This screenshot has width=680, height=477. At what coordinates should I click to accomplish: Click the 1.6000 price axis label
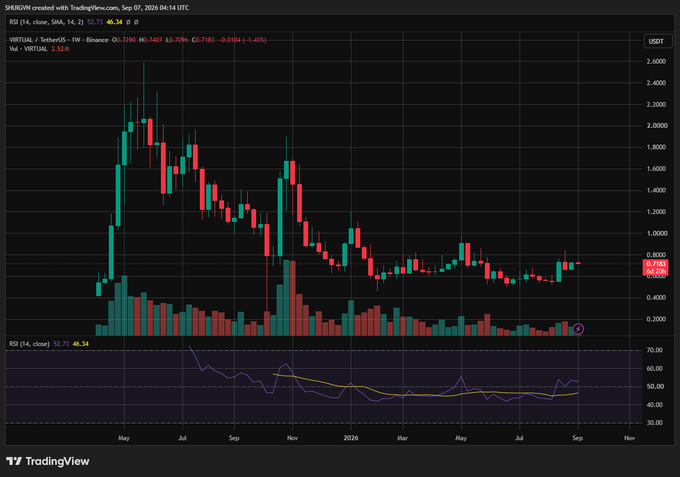pyautogui.click(x=656, y=169)
